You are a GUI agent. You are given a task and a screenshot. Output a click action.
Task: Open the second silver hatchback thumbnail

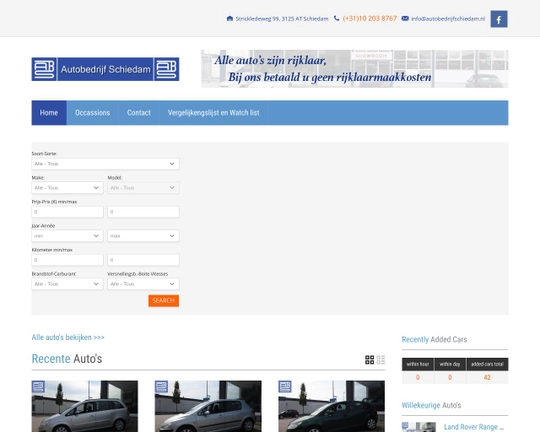[x=208, y=406]
